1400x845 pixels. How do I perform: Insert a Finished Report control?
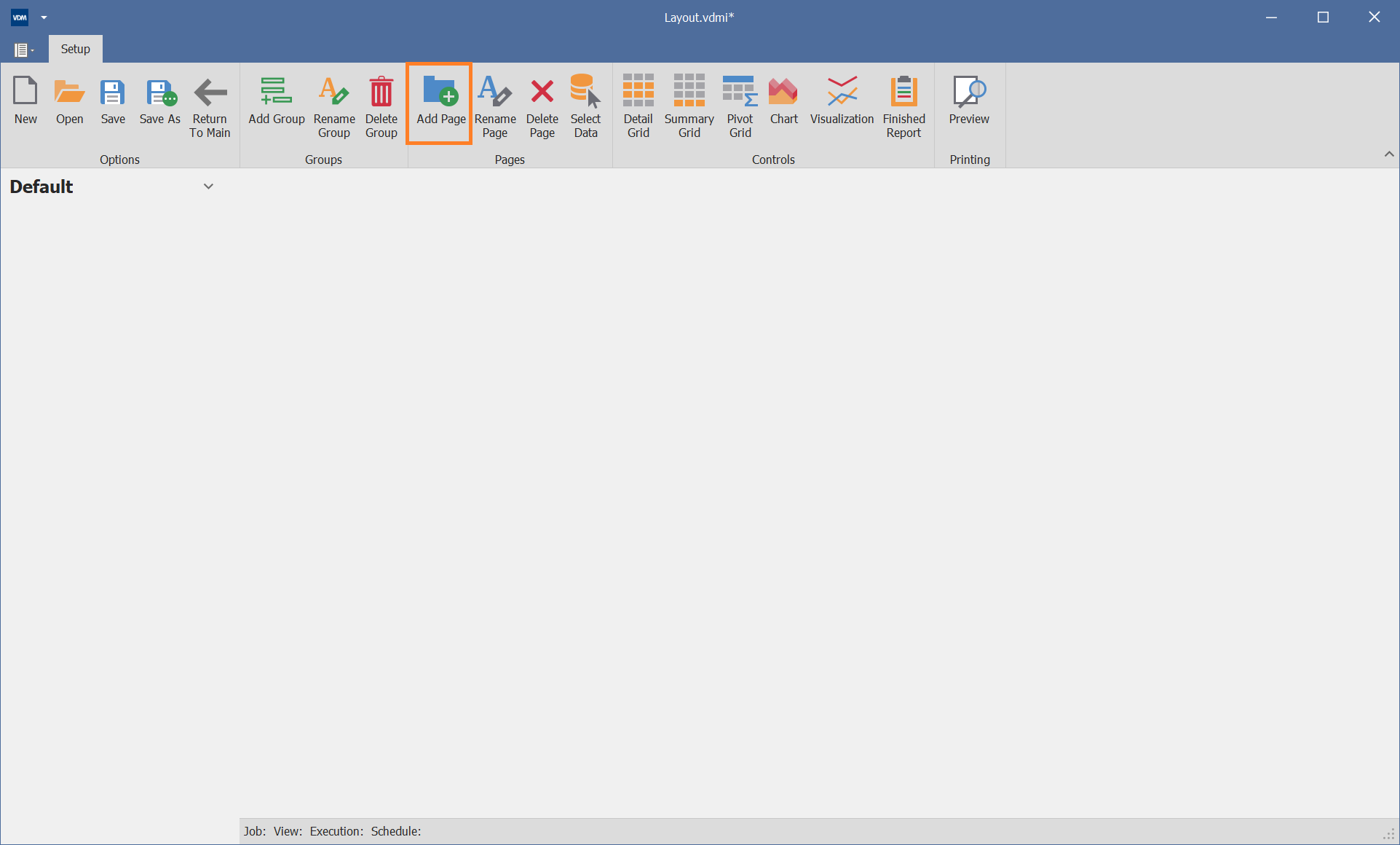click(x=904, y=108)
